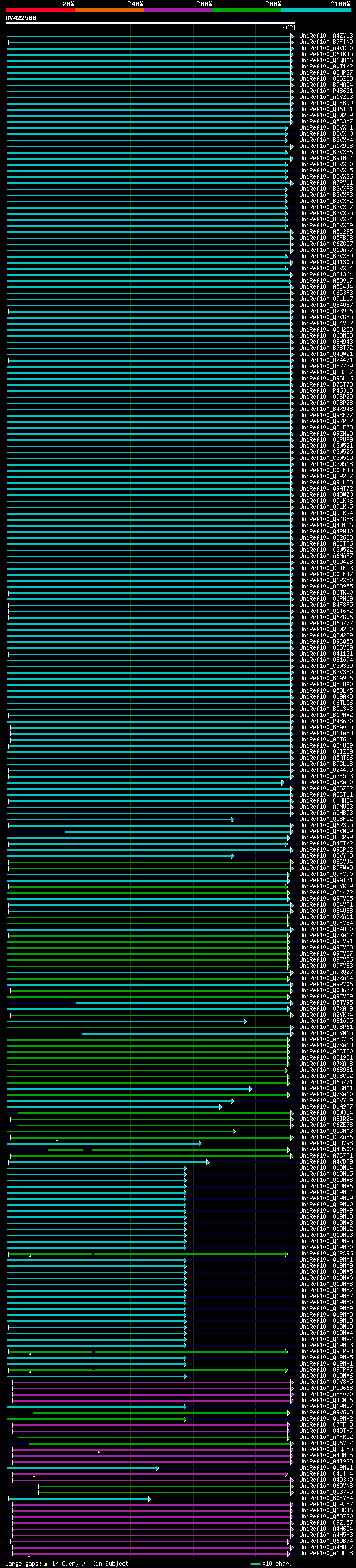Open hit UniRef100_P48631

(326, 91)
